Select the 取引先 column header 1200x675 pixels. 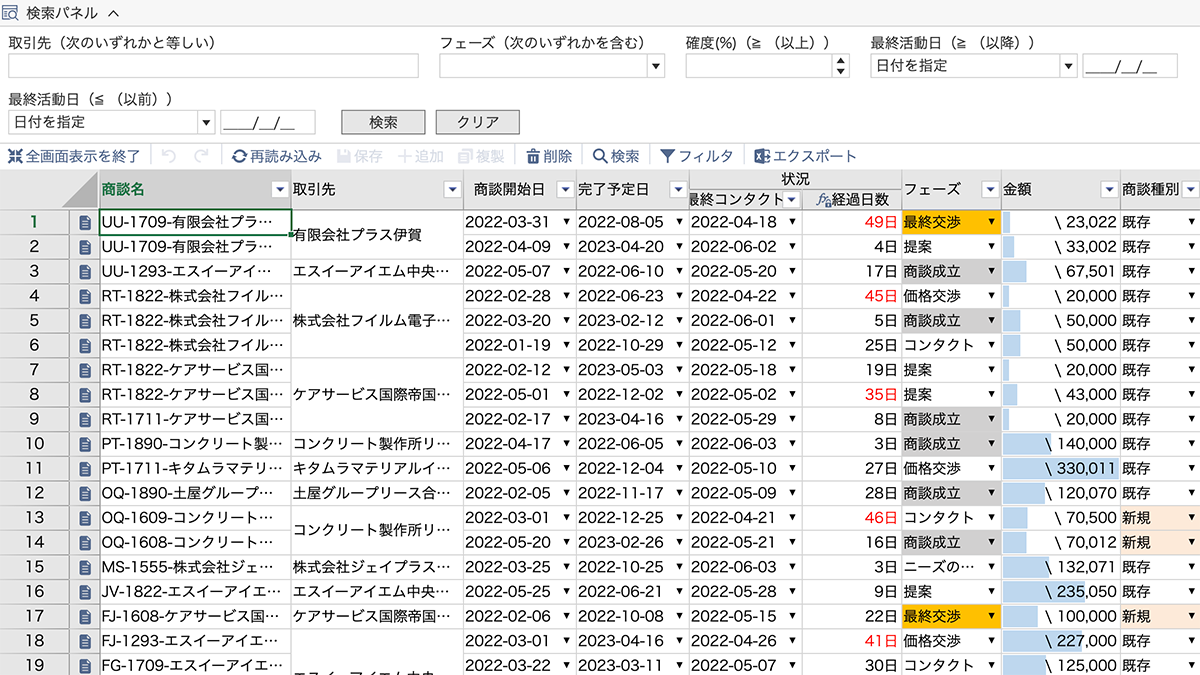click(364, 189)
